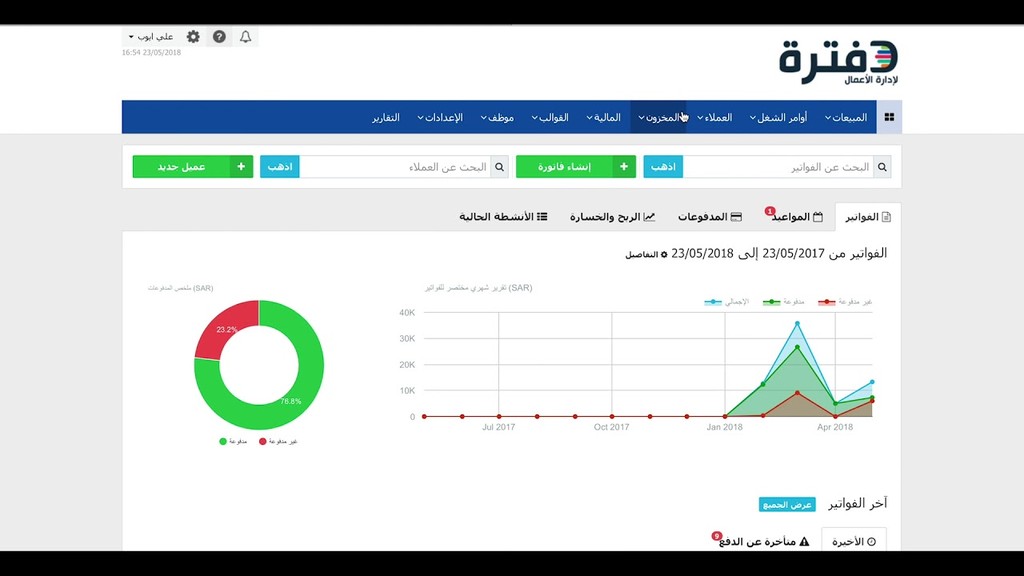Open the القوالب dropdown menu
The height and width of the screenshot is (576, 1024).
coord(549,118)
